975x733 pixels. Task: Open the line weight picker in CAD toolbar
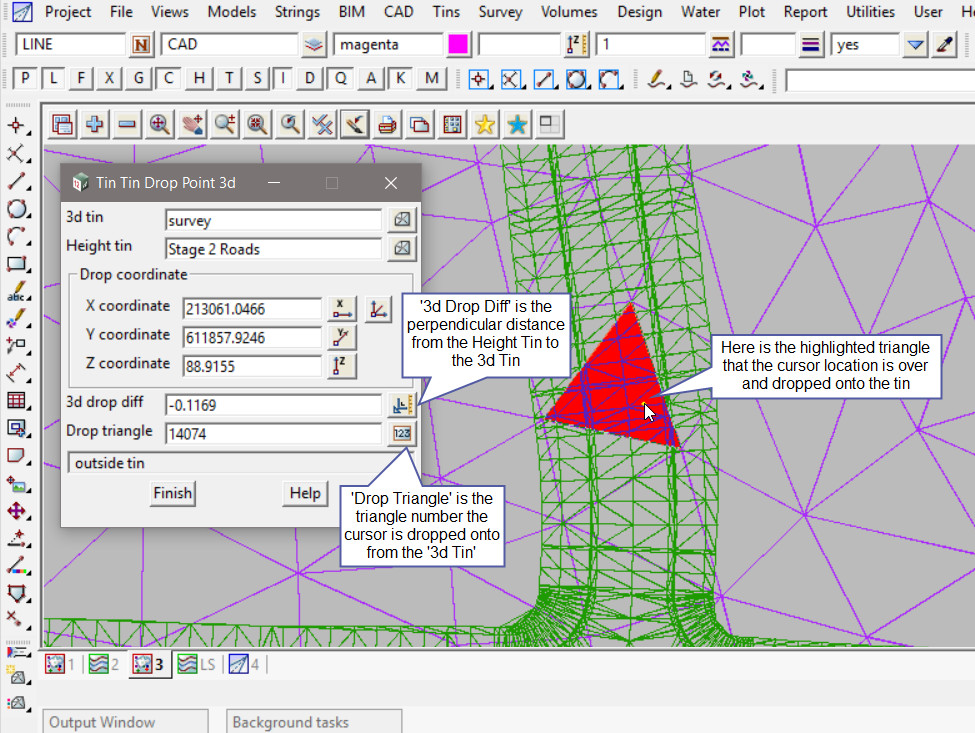(811, 45)
